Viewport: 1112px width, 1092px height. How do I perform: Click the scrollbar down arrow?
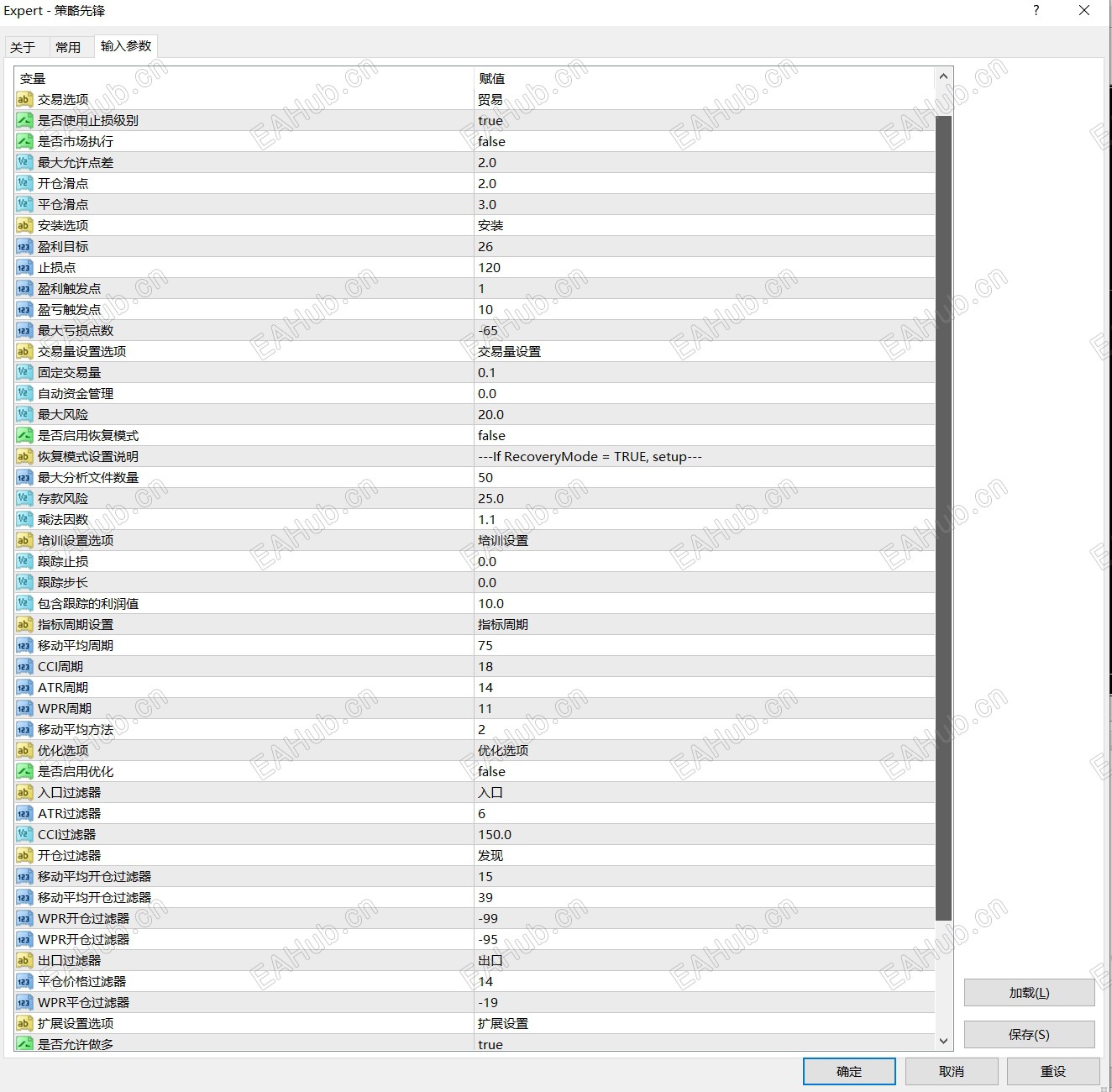[944, 1041]
